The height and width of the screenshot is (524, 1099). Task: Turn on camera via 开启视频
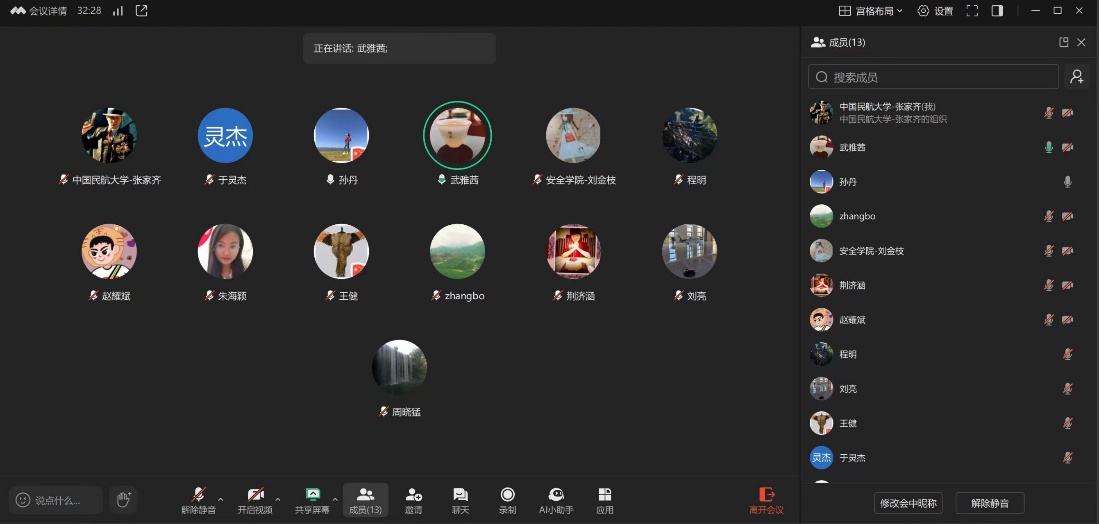tap(255, 500)
